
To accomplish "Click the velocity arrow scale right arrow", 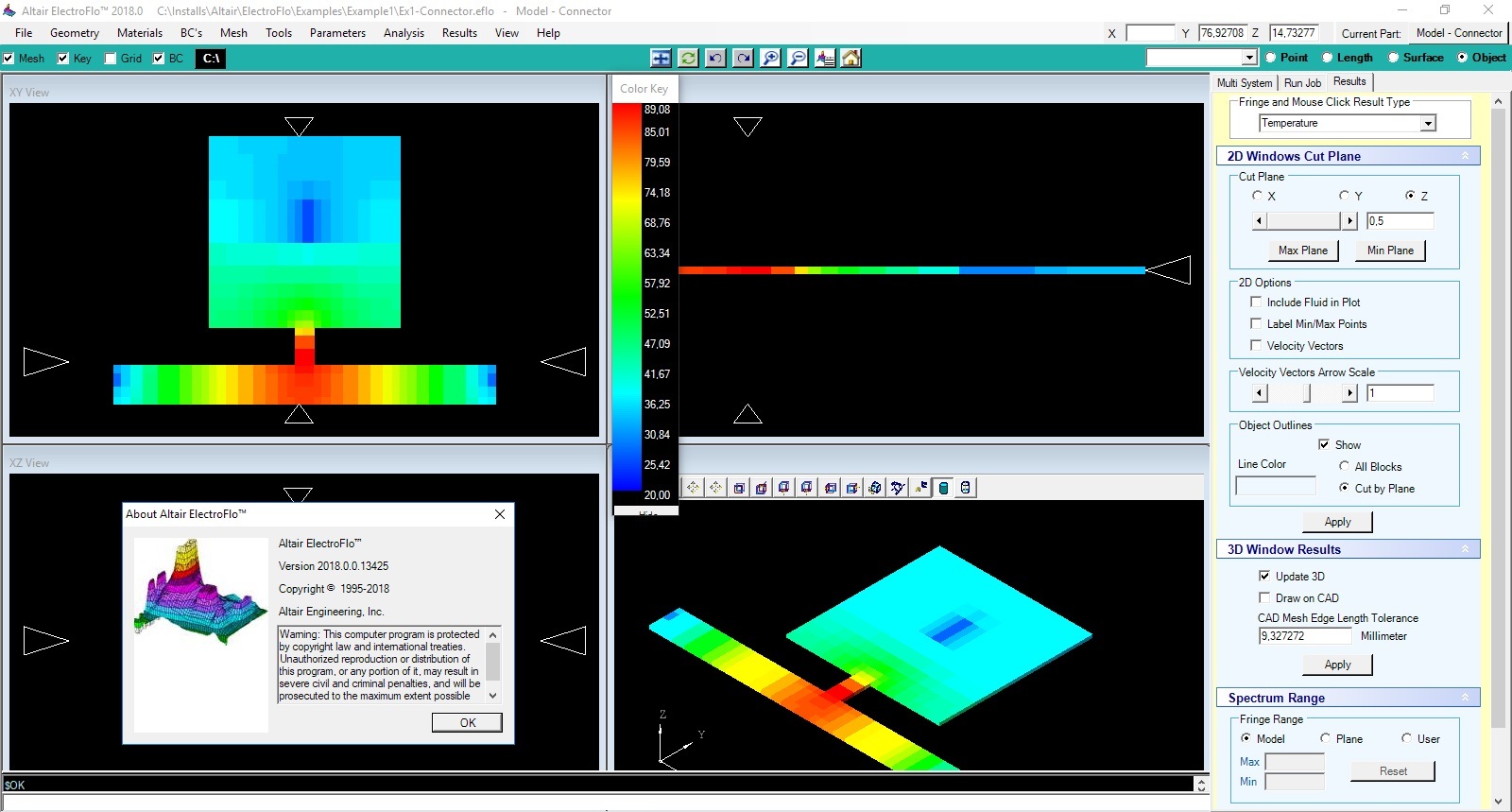I will [1349, 393].
